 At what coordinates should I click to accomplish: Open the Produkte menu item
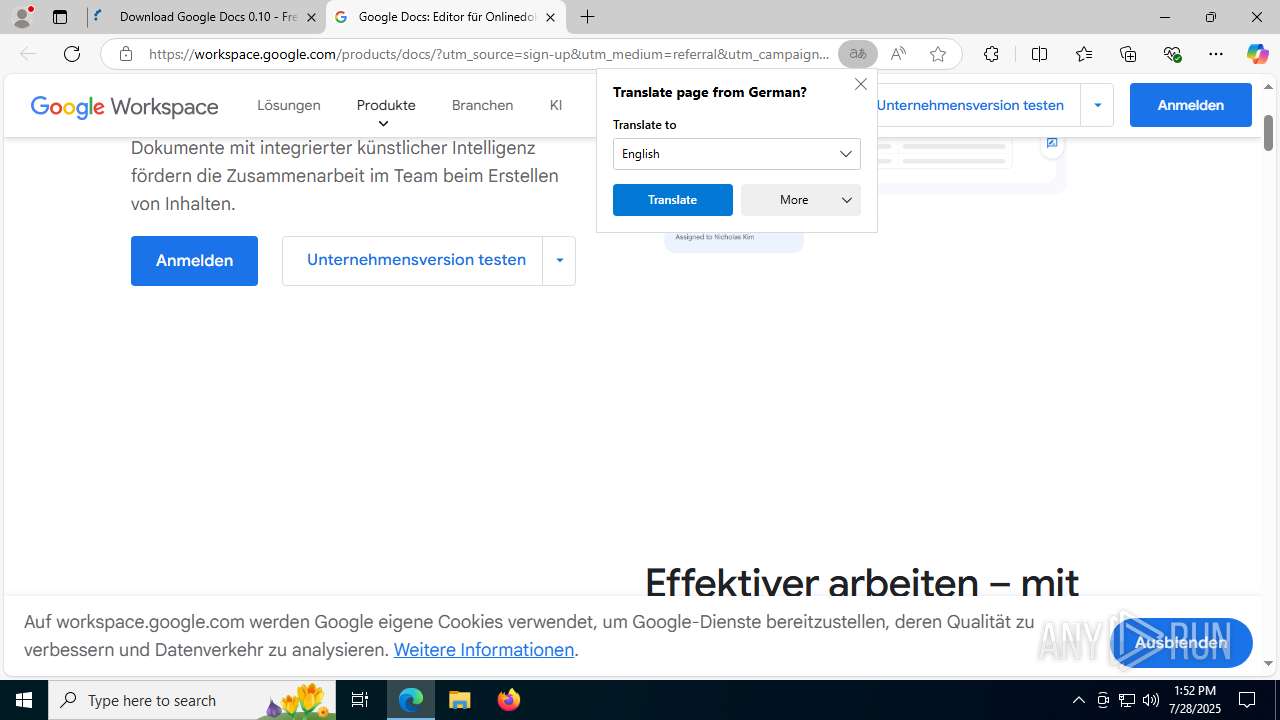point(386,105)
